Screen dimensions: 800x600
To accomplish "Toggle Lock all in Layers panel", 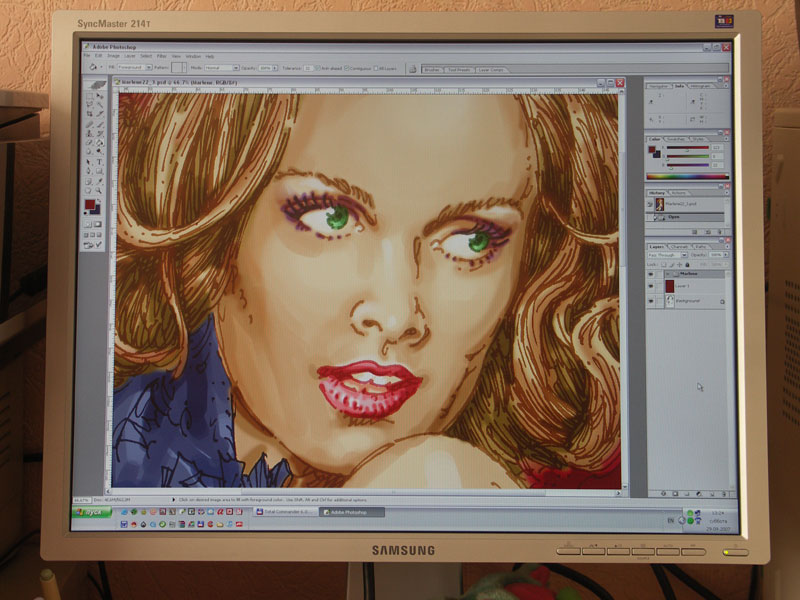I will [x=687, y=265].
